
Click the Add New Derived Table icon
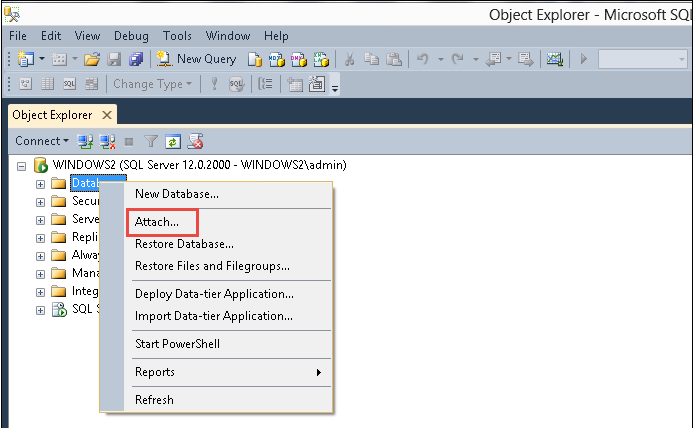pyautogui.click(x=317, y=84)
